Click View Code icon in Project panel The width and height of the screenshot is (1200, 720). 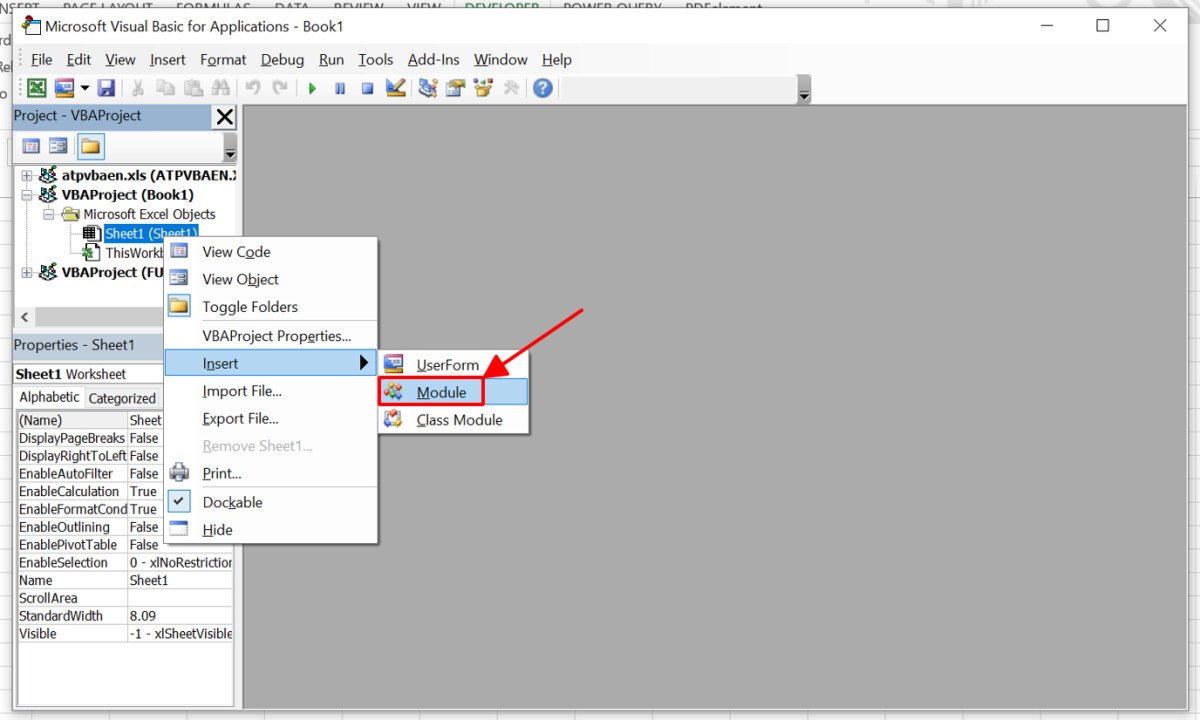32,146
